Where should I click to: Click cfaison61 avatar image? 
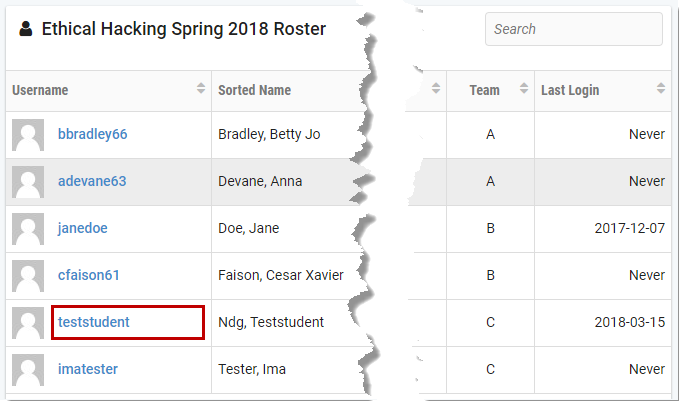(28, 276)
